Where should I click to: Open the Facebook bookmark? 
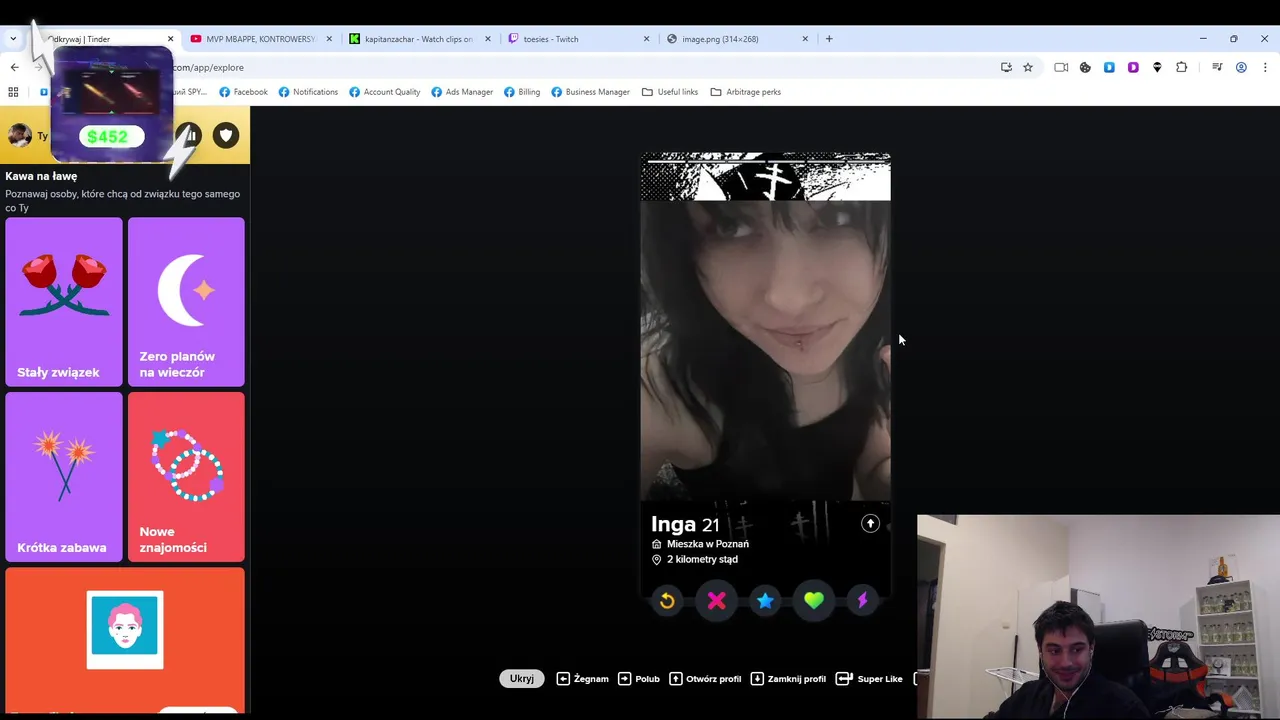[x=243, y=92]
